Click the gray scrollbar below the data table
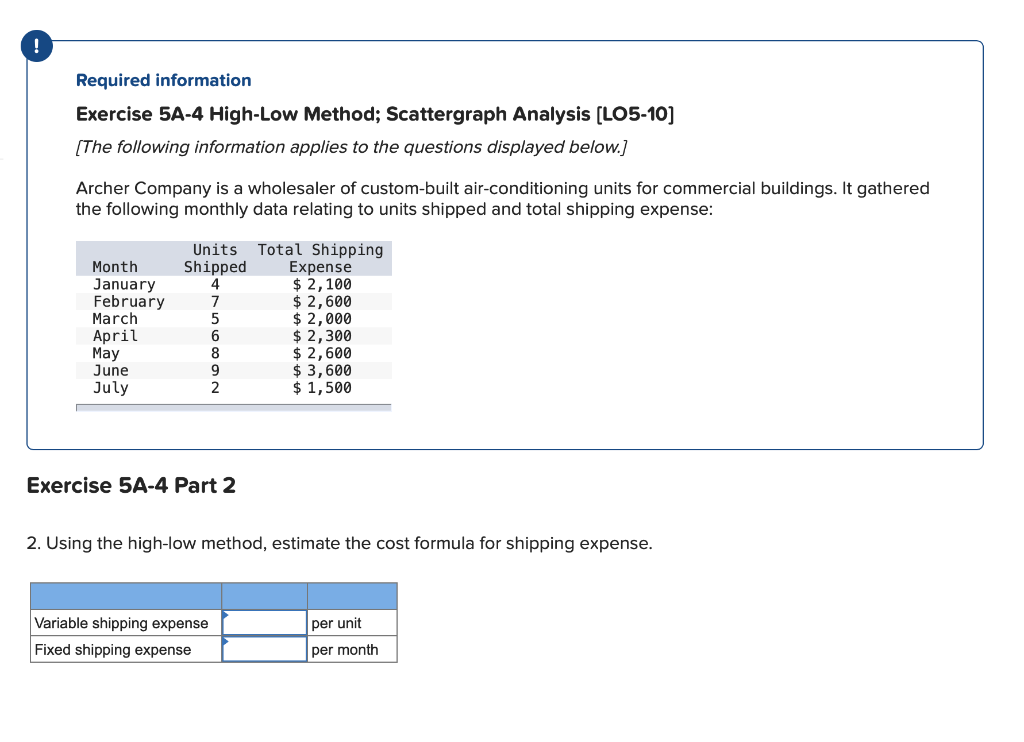The height and width of the screenshot is (742, 1024). click(x=234, y=406)
